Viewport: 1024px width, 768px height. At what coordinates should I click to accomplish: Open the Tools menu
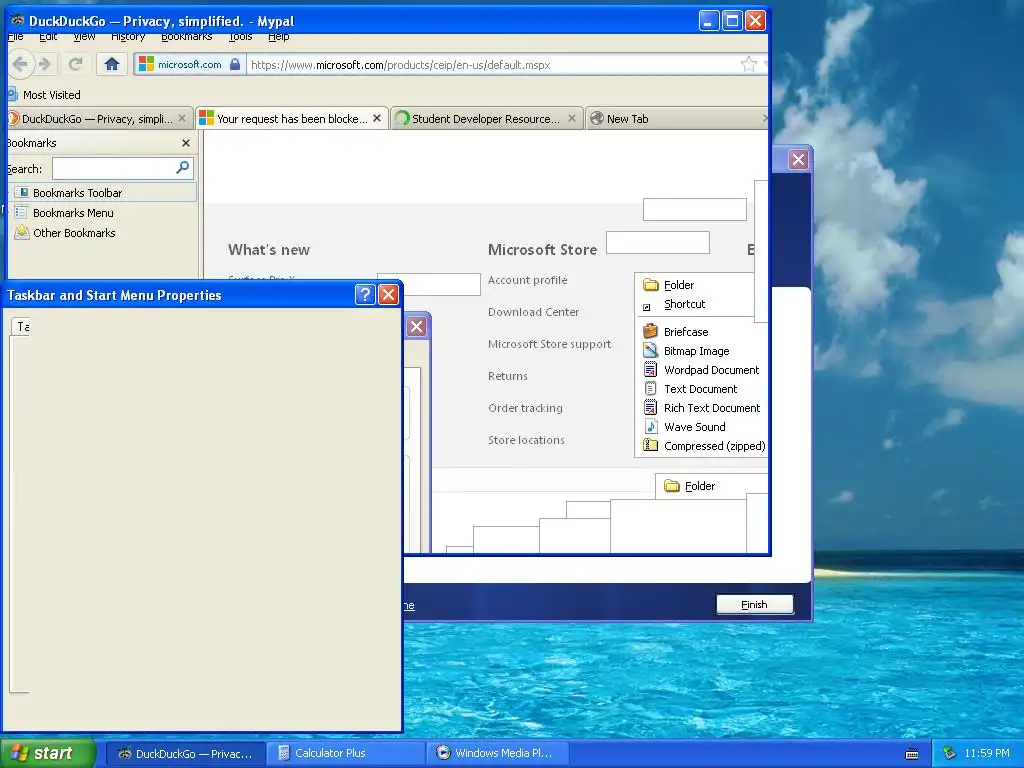pyautogui.click(x=240, y=37)
